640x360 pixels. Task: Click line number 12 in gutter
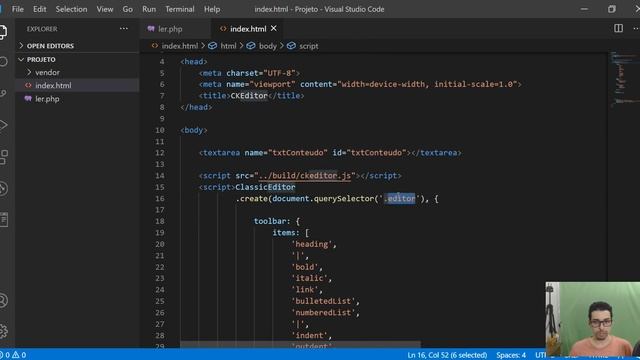[x=160, y=153]
